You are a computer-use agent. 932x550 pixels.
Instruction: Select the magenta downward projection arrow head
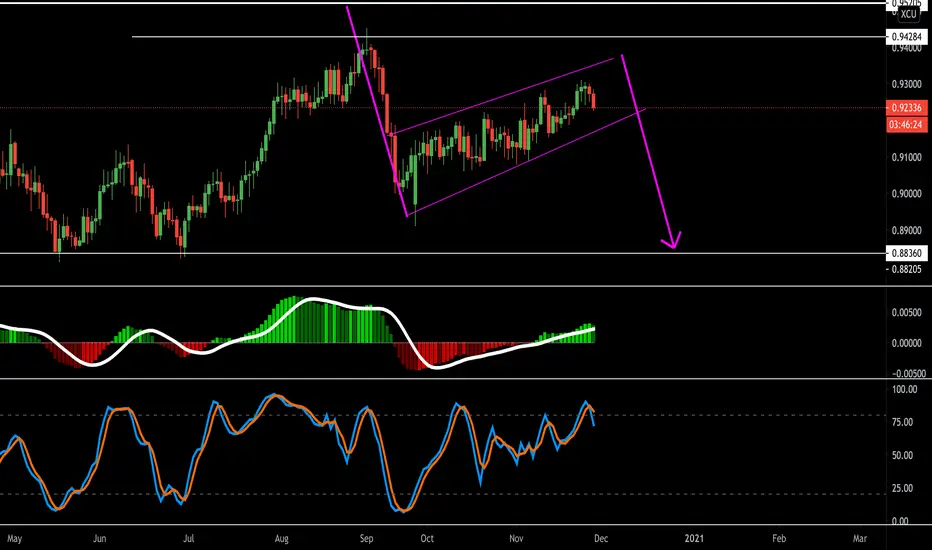click(672, 241)
